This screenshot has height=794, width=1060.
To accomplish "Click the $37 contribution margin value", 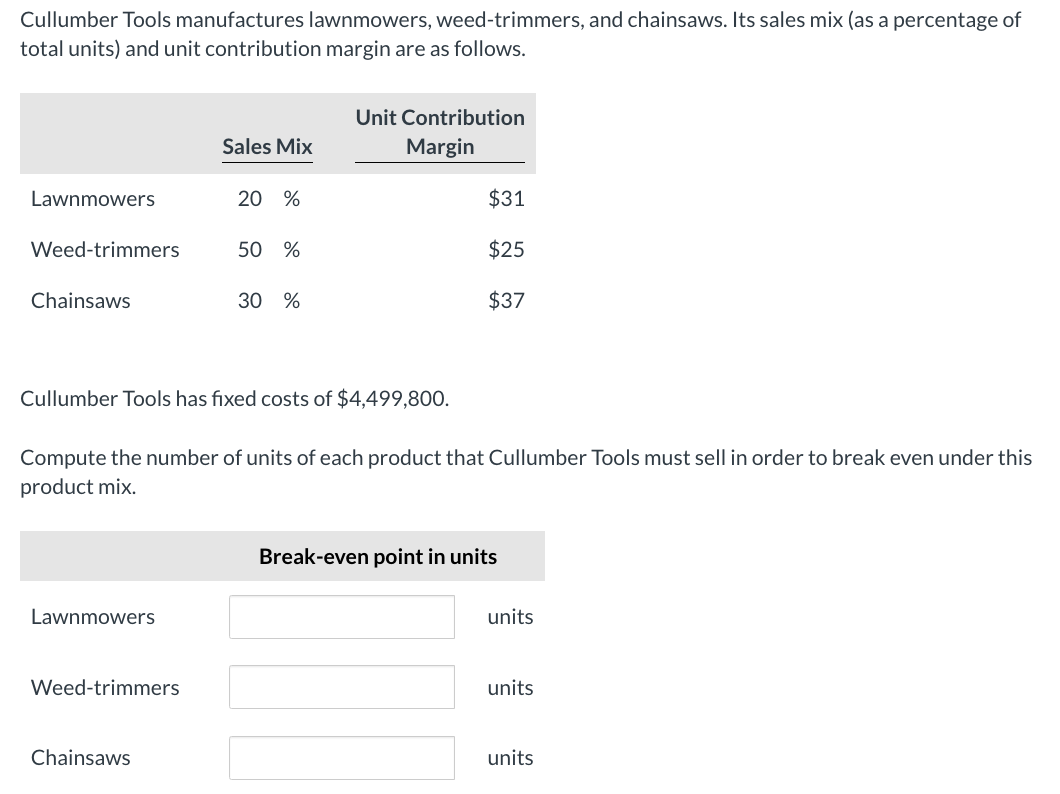I will pos(506,301).
